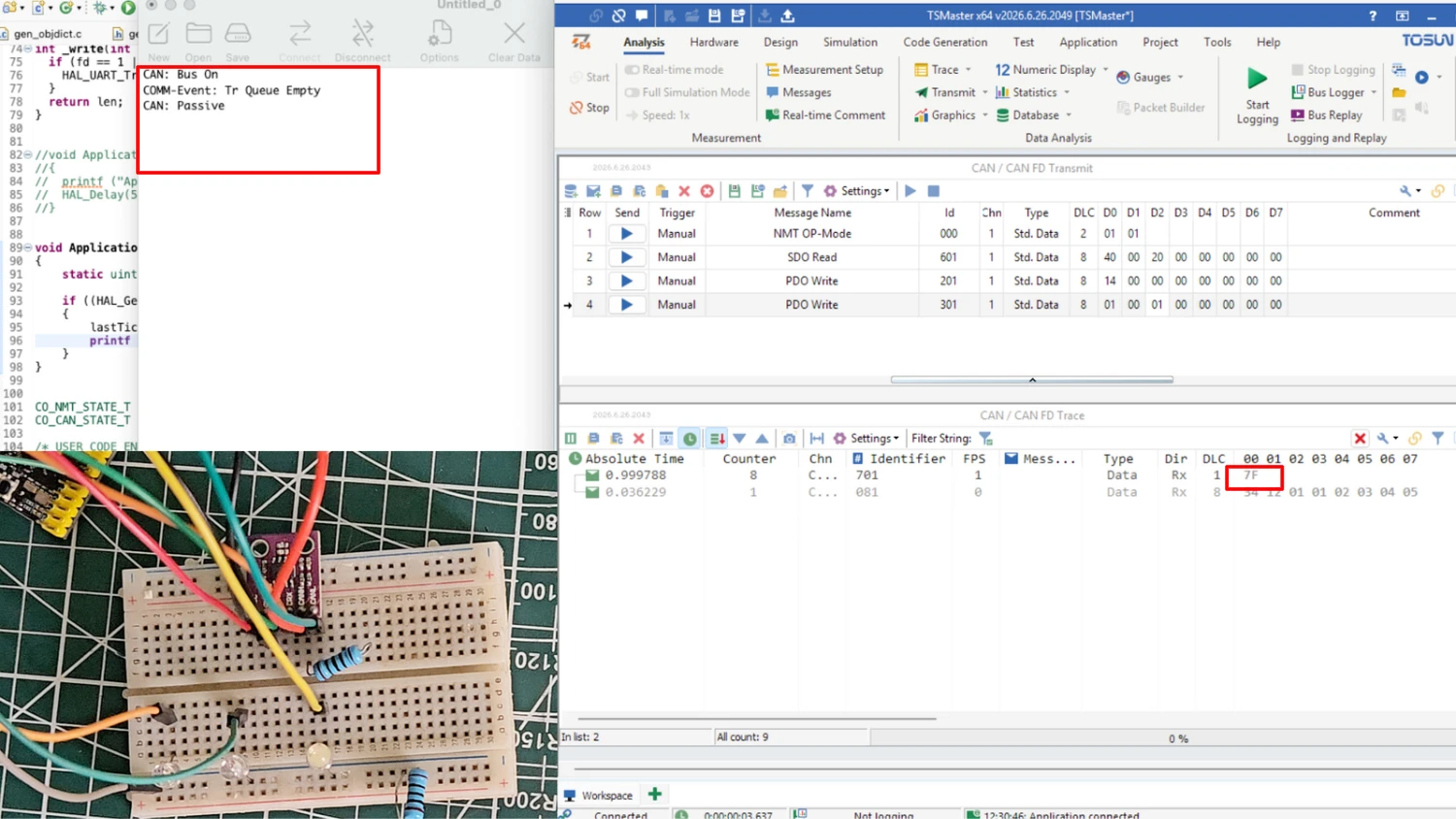
Task: Open Real-time Comment in TSMaster
Action: pyautogui.click(x=825, y=115)
